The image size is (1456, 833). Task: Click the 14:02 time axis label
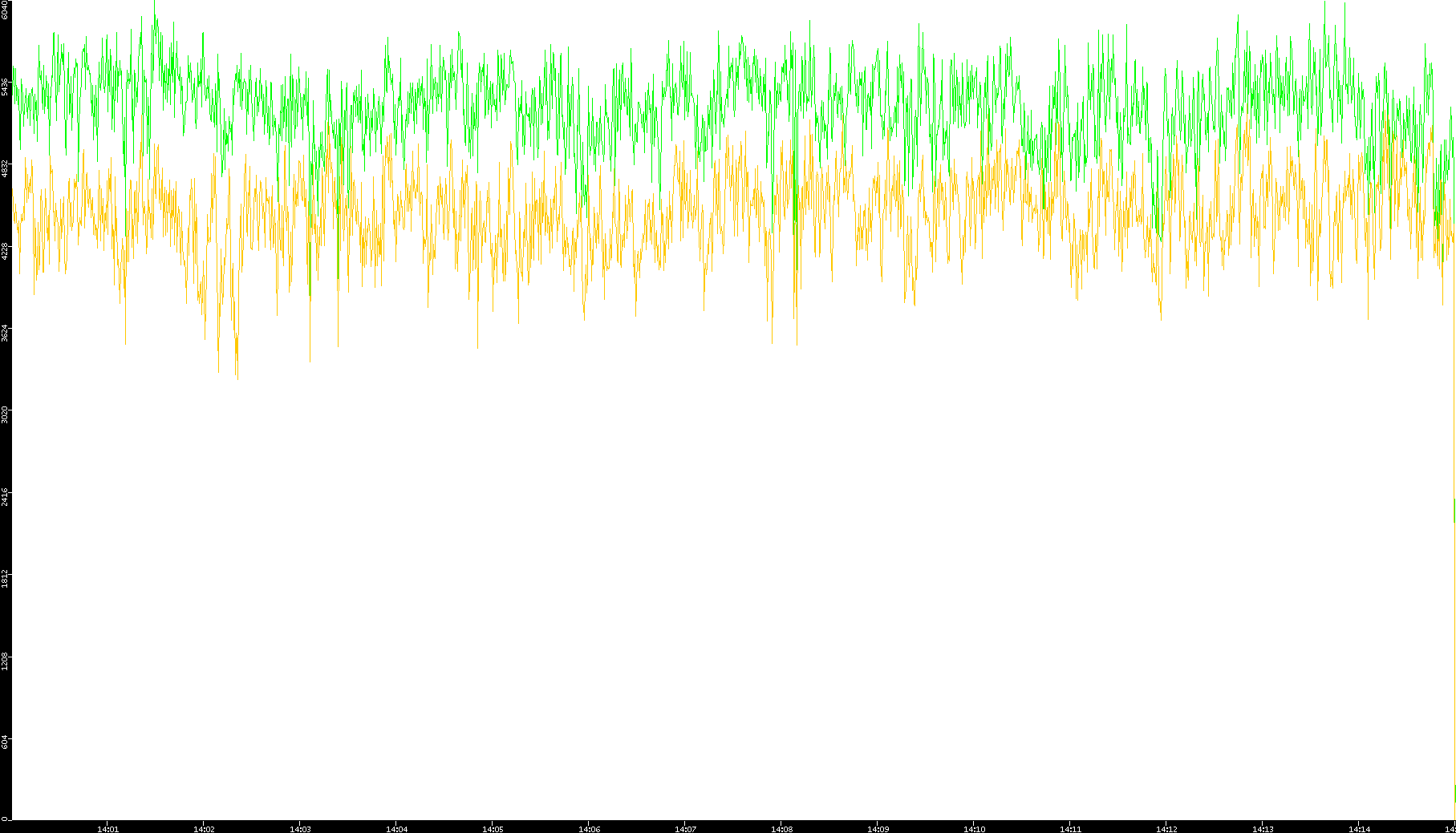pos(204,829)
